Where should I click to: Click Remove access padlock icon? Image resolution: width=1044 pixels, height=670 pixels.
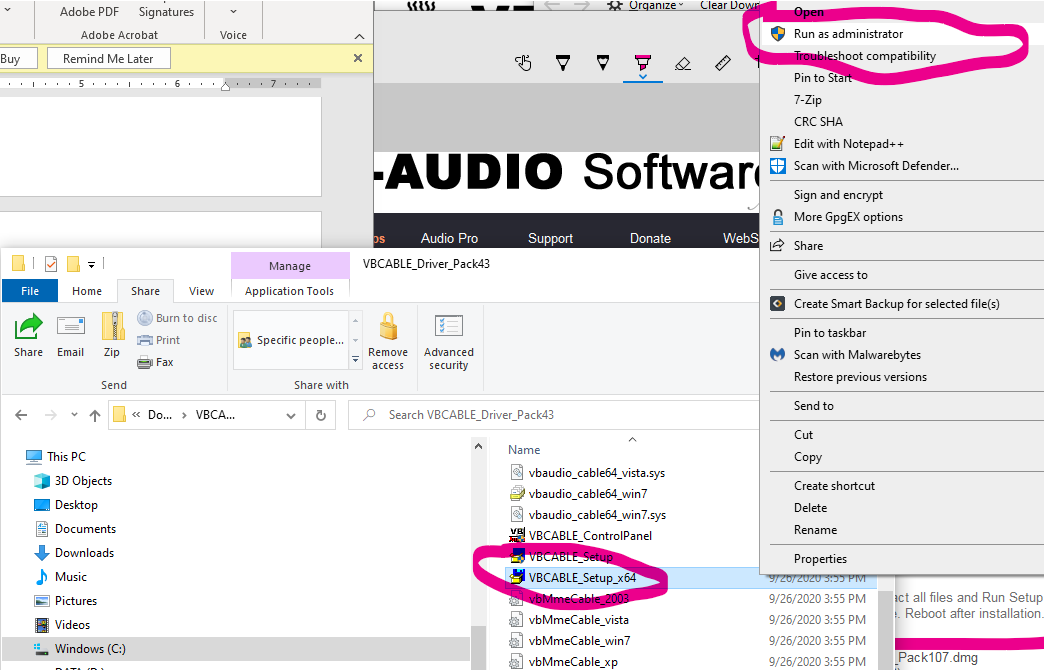pyautogui.click(x=388, y=341)
